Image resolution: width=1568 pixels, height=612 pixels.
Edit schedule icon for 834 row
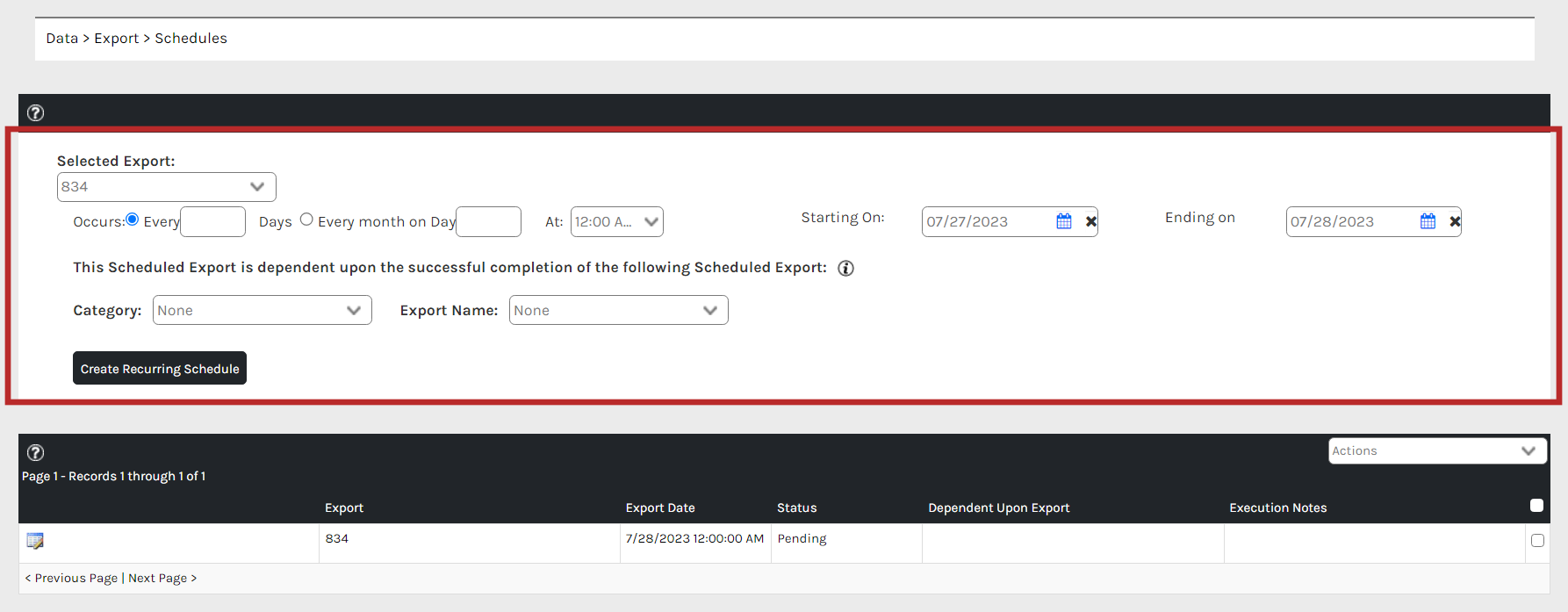pos(35,541)
